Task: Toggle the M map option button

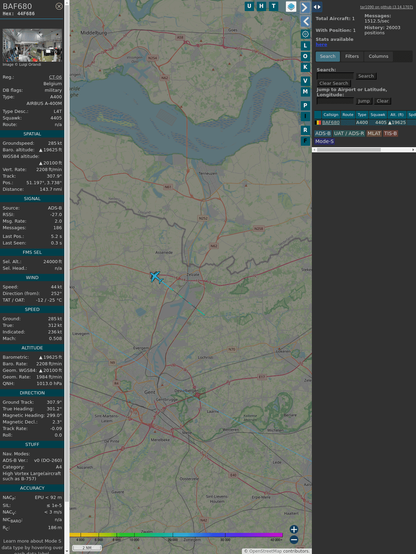Action: (305, 92)
